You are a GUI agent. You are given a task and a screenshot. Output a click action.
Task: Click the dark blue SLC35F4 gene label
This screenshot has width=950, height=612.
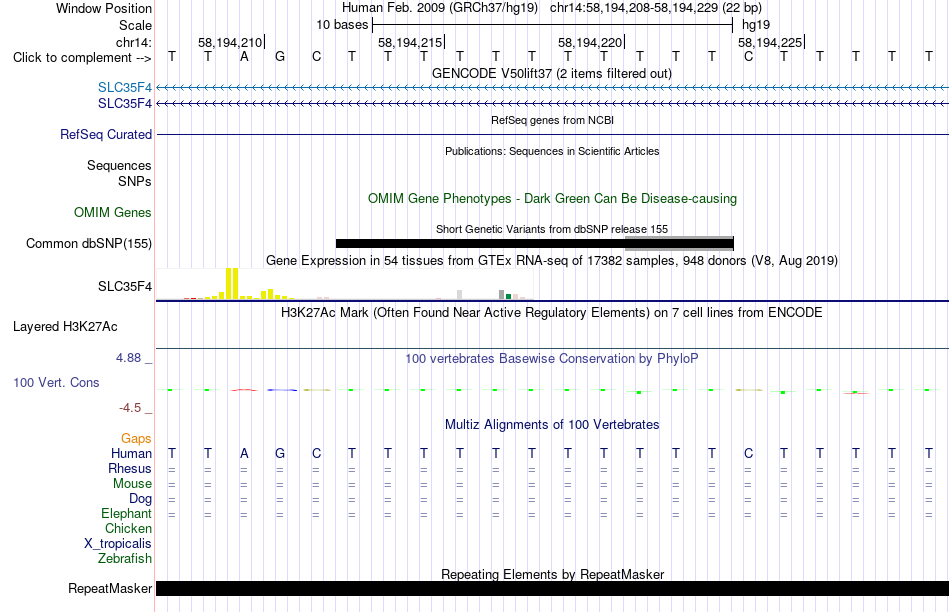(x=125, y=104)
